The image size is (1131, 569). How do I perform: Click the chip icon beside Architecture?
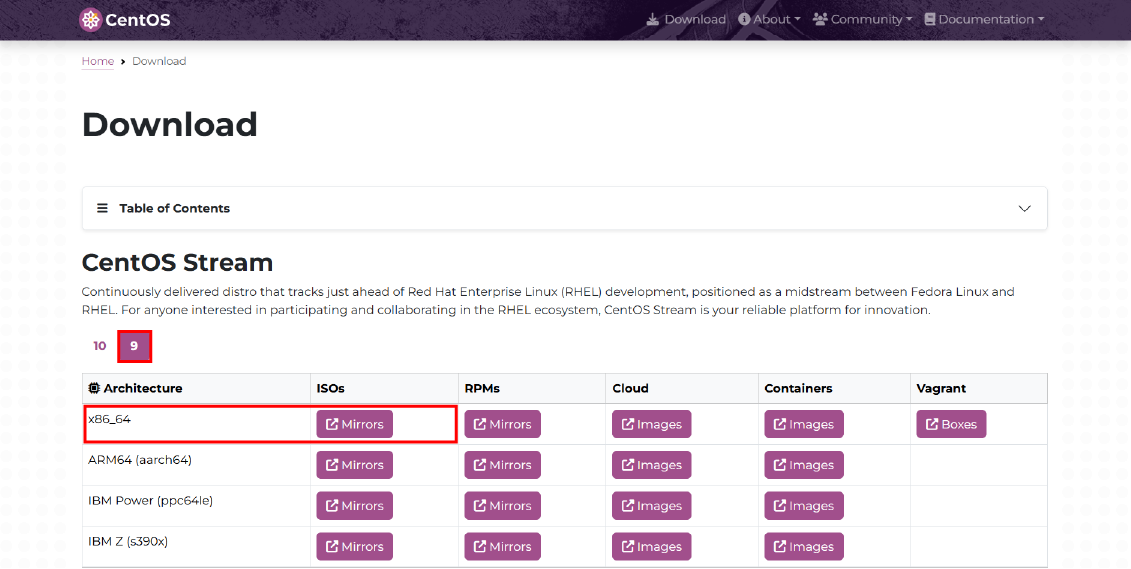pos(94,388)
